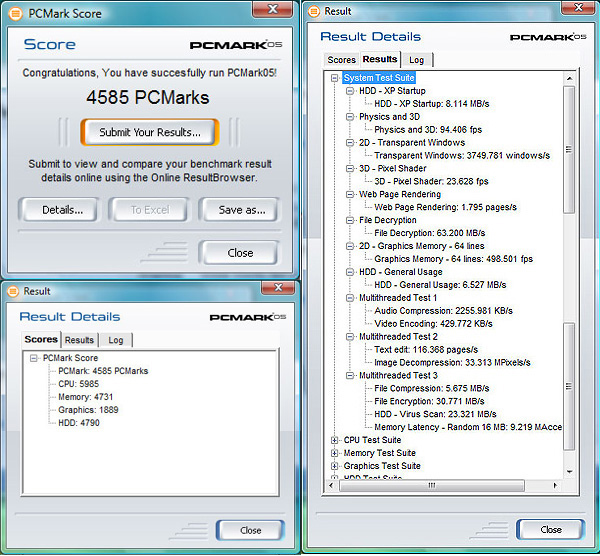Close the Scores Result window with X

coord(278,287)
